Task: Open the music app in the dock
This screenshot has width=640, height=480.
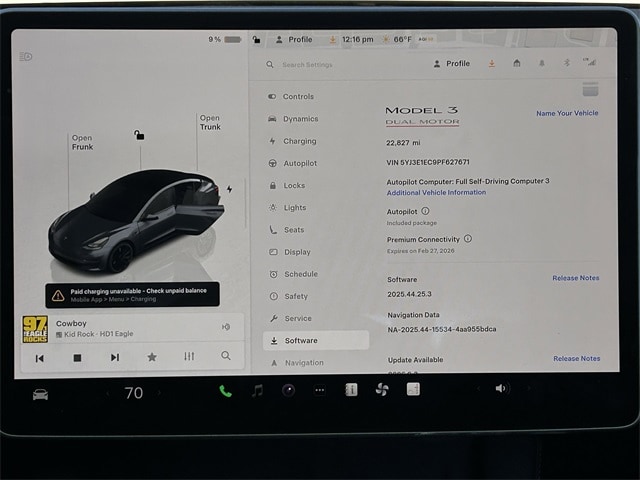Action: (x=257, y=390)
